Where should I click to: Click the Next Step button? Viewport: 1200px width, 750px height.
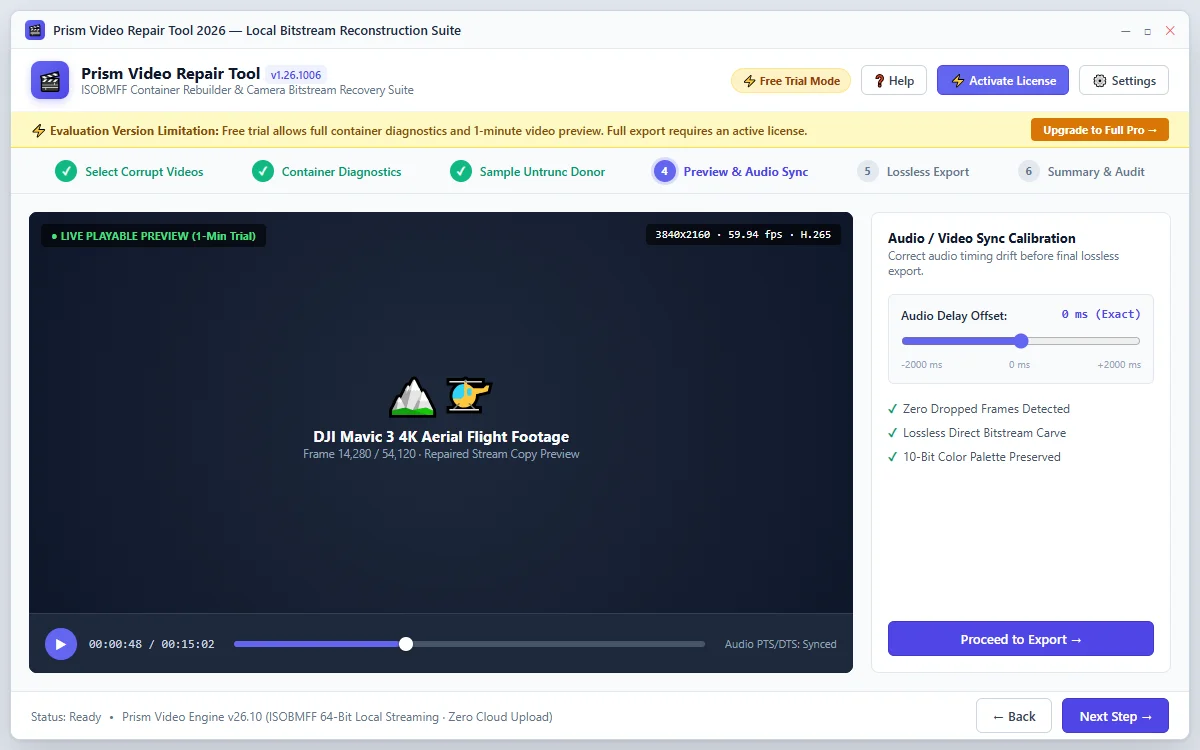(1115, 716)
